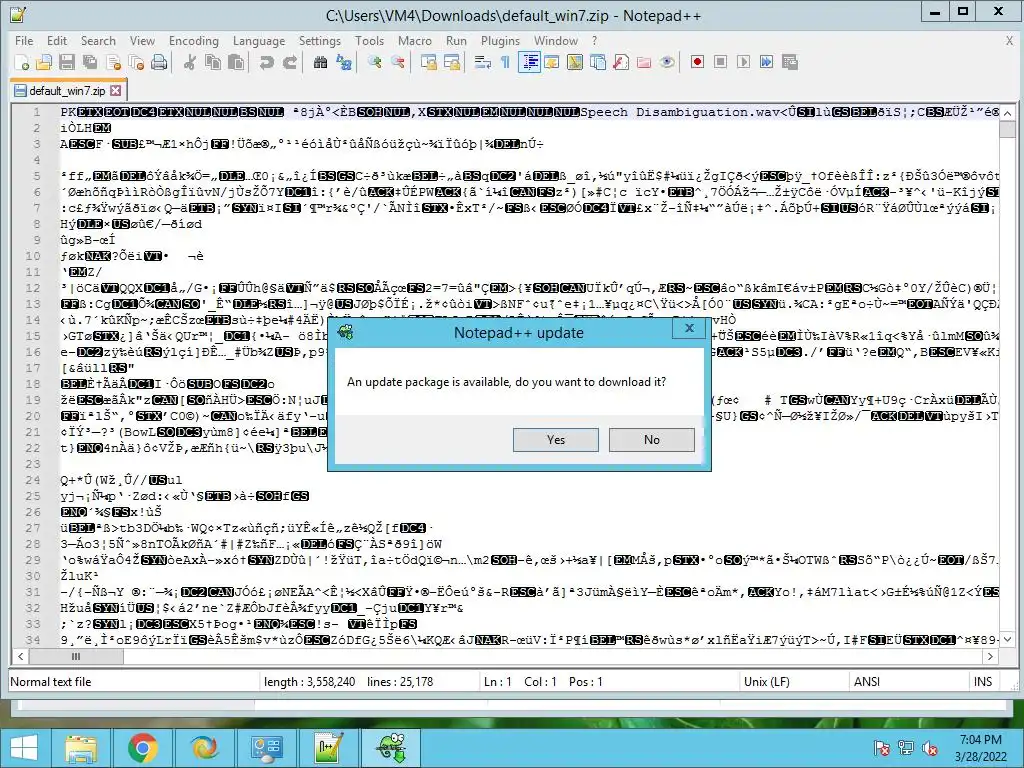1024x768 pixels.
Task: Open the Plugins menu
Action: tap(500, 40)
